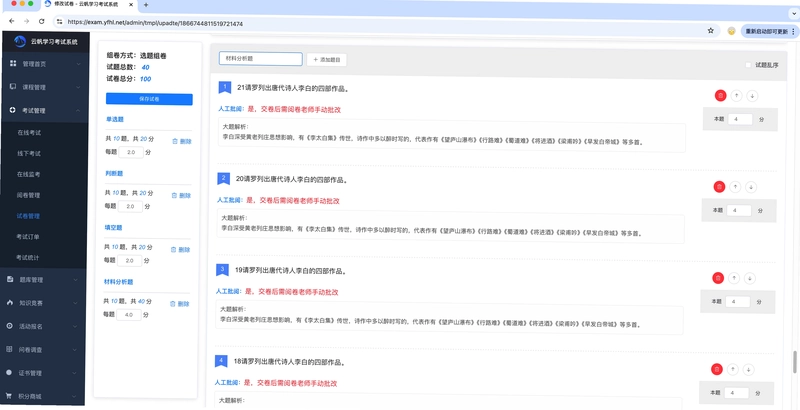Open 考试订单 in the sidebar
Image resolution: width=800 pixels, height=410 pixels.
pos(28,237)
